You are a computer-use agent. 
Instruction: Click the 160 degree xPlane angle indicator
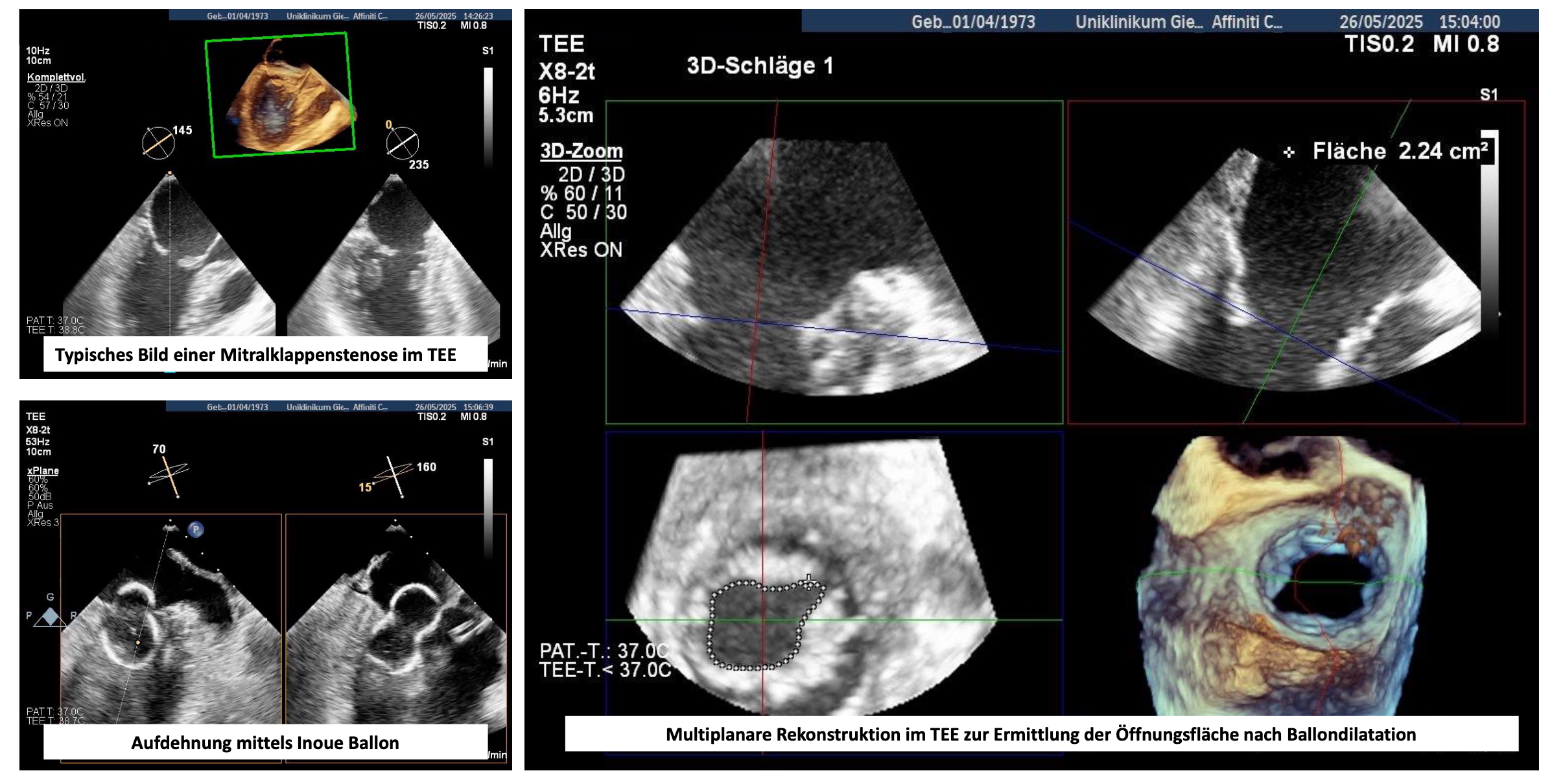[395, 476]
